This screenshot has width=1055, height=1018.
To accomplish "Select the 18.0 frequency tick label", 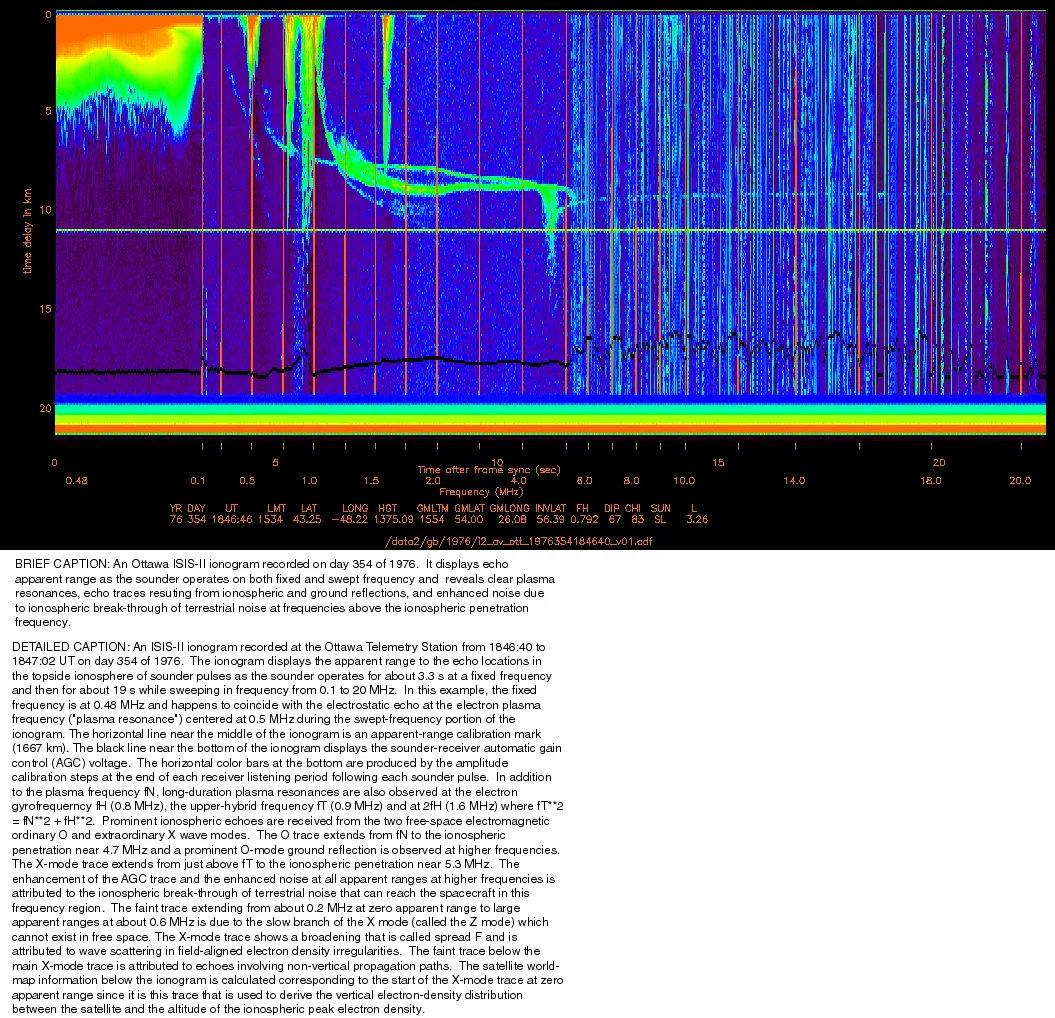I will coord(931,480).
